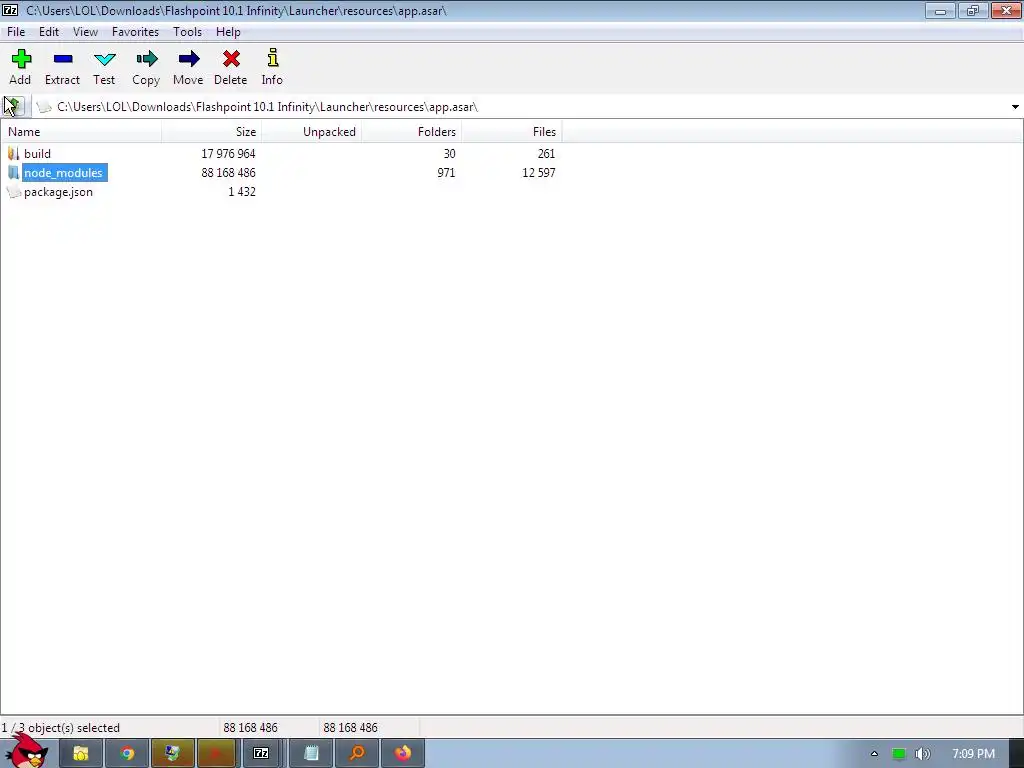This screenshot has height=768, width=1024.
Task: Open the Help menu
Action: click(x=228, y=31)
